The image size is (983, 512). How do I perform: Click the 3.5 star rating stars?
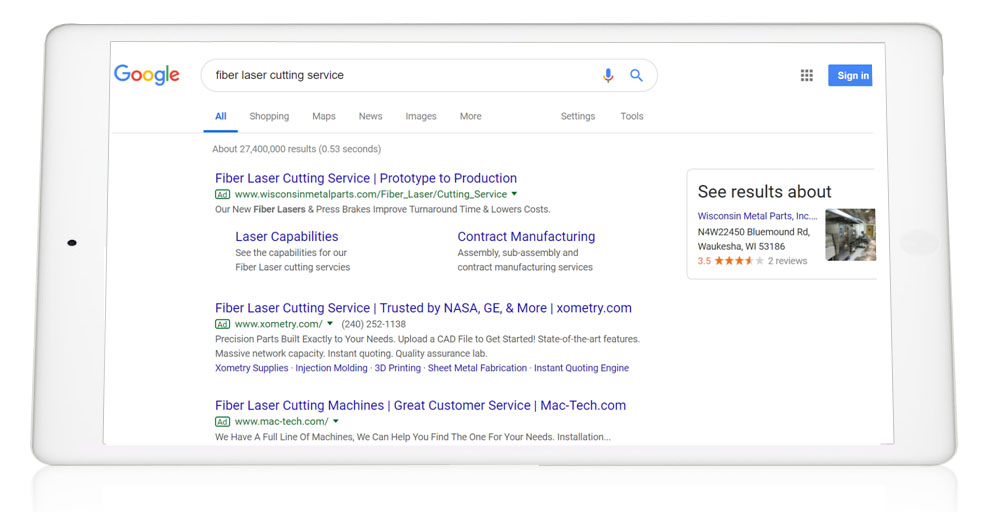739,261
